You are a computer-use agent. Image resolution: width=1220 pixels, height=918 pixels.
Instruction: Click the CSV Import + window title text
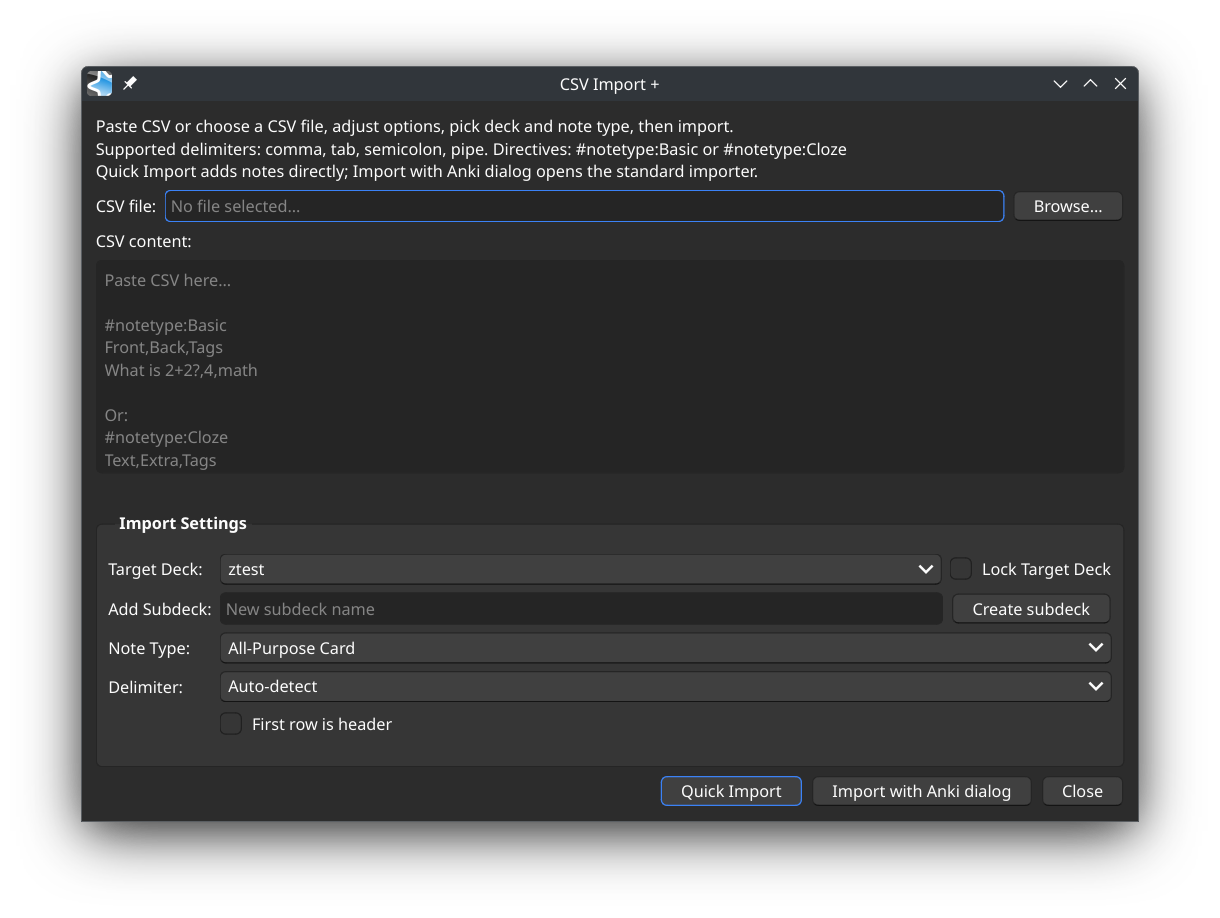point(609,84)
